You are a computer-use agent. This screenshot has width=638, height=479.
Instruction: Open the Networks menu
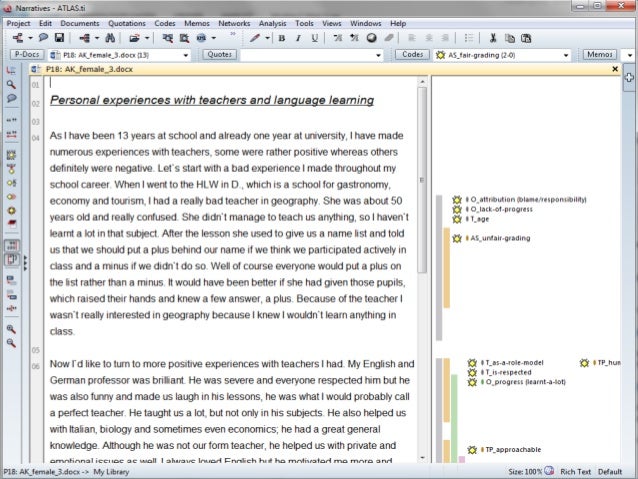pos(234,23)
